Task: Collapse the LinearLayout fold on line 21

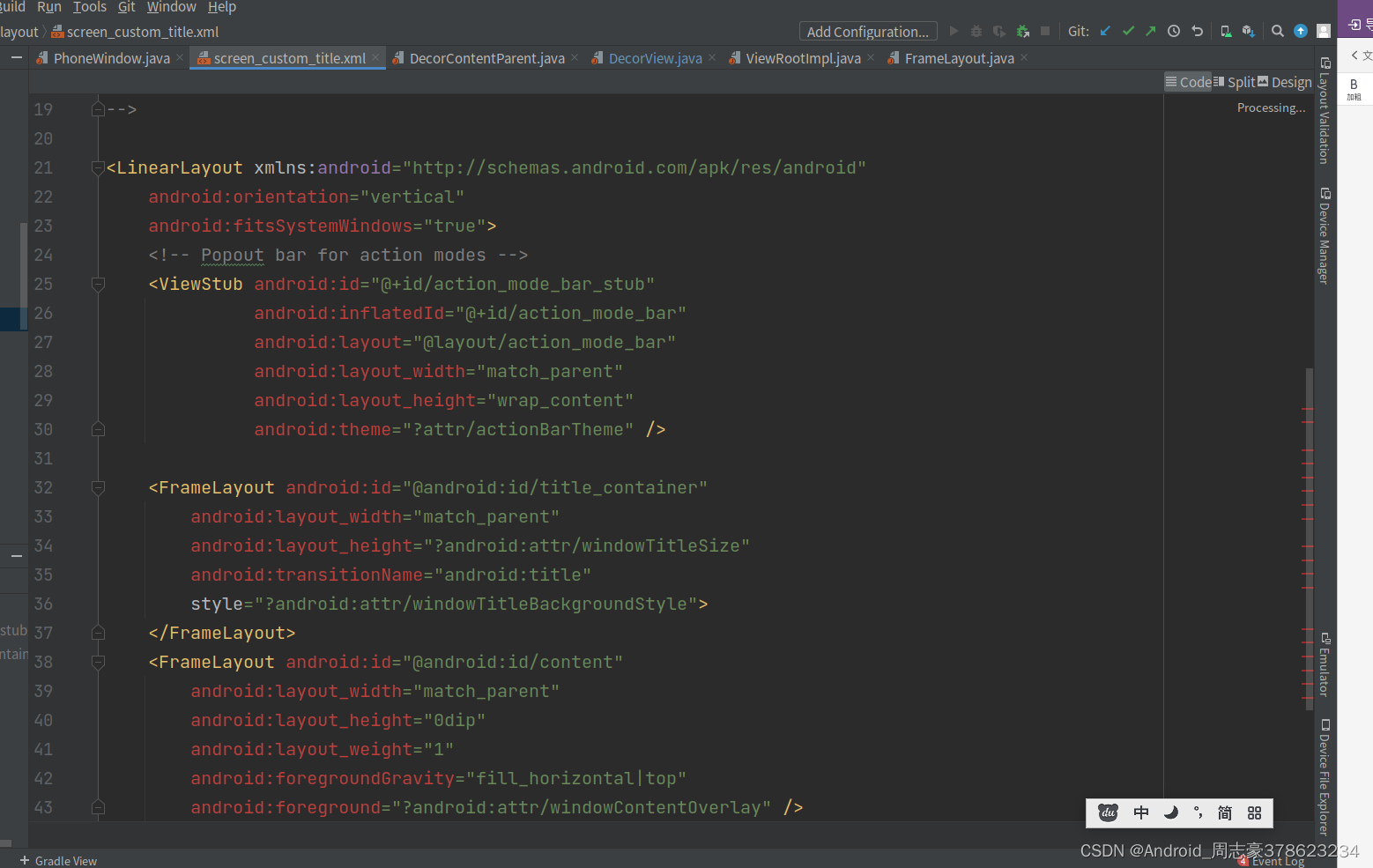Action: [98, 167]
